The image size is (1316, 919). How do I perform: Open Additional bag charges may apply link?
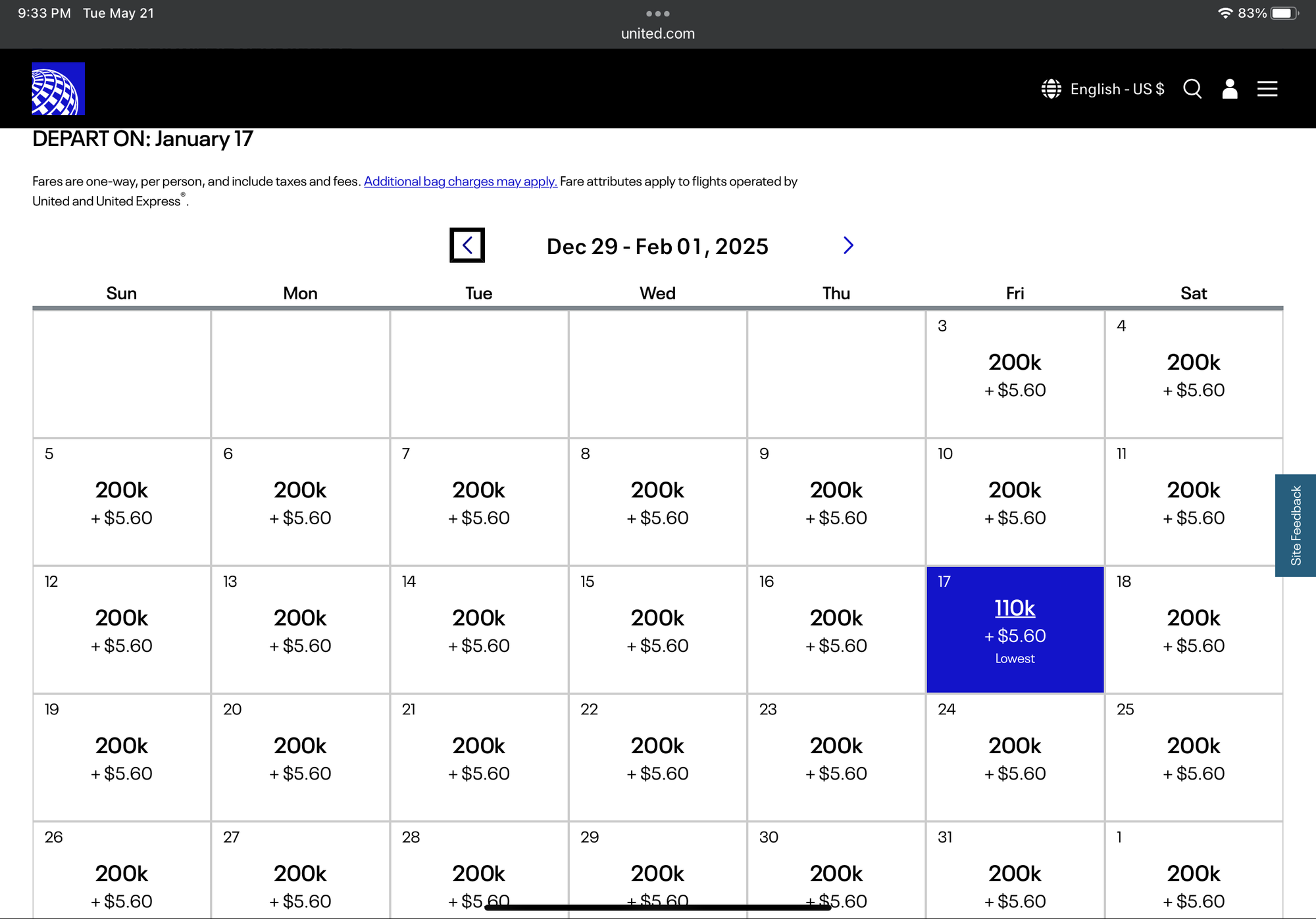point(460,182)
